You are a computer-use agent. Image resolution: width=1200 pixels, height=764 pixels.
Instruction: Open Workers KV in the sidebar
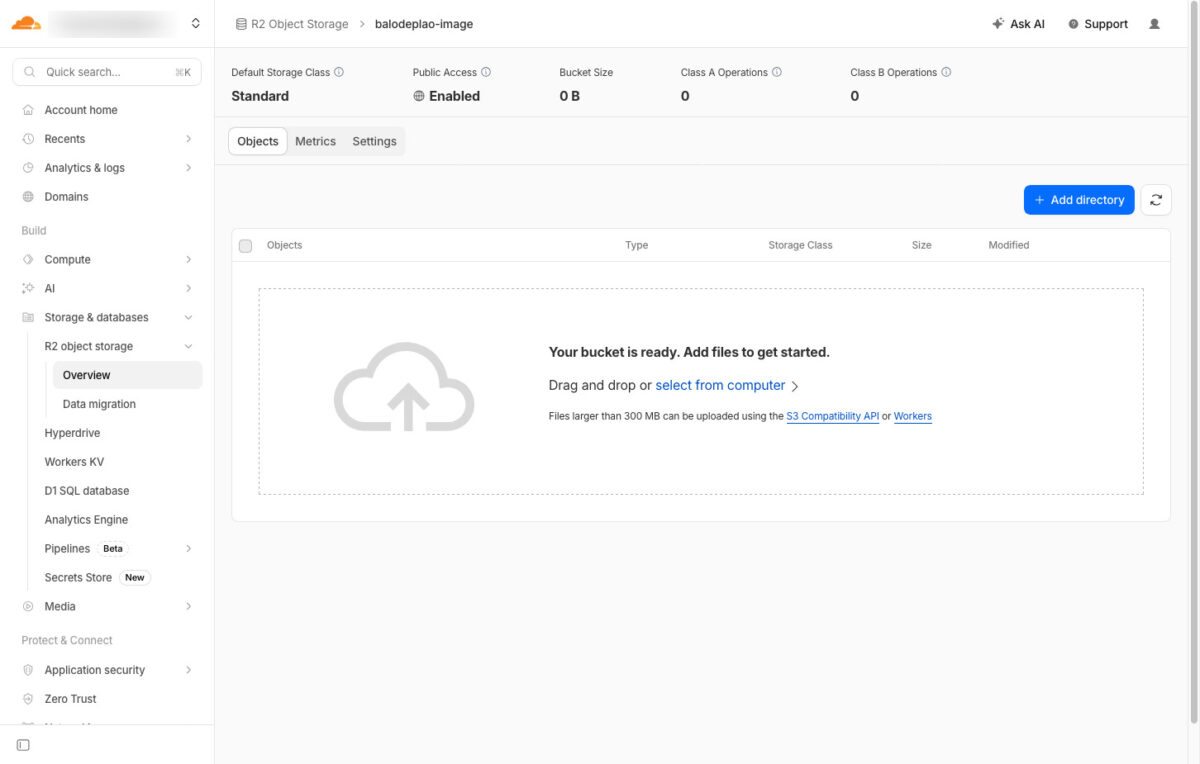pyautogui.click(x=74, y=462)
